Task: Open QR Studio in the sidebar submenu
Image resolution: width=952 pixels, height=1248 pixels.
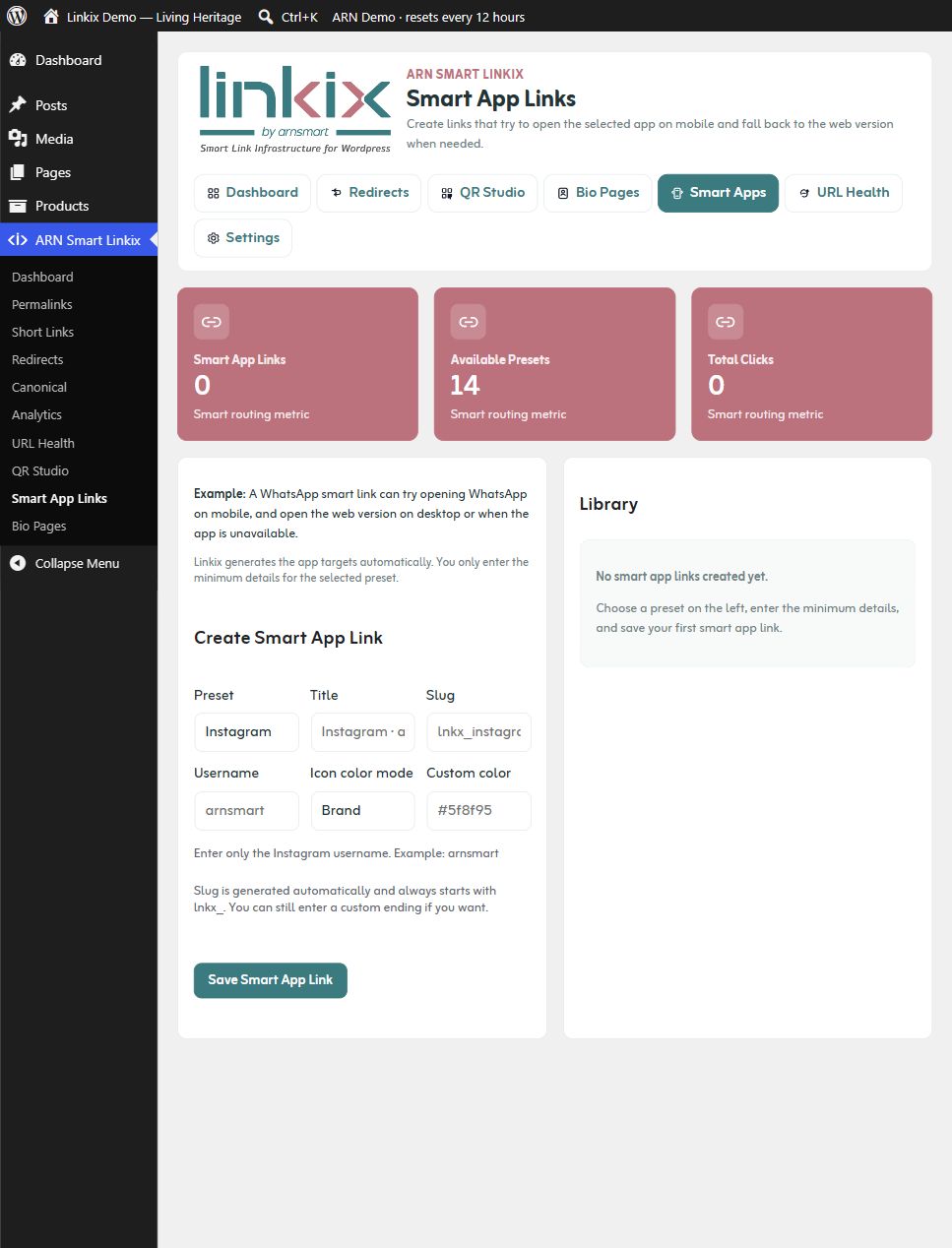Action: click(40, 470)
